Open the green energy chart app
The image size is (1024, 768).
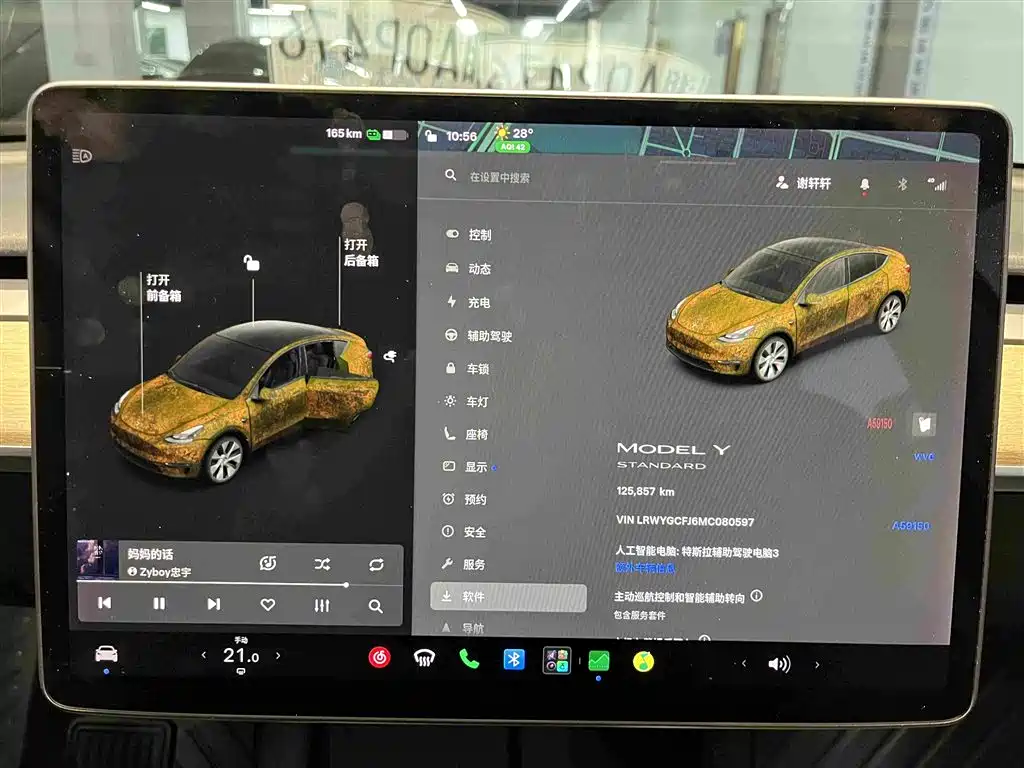(599, 661)
